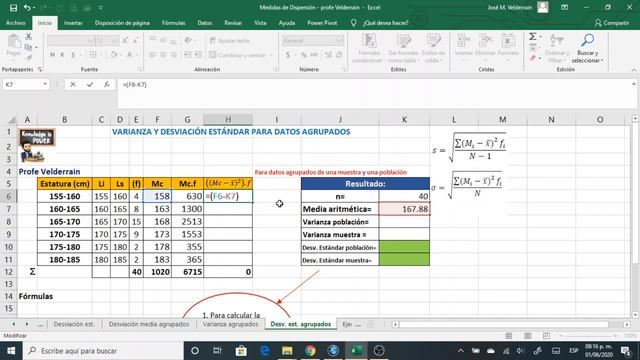Open Windows Task View icon

click(217, 351)
